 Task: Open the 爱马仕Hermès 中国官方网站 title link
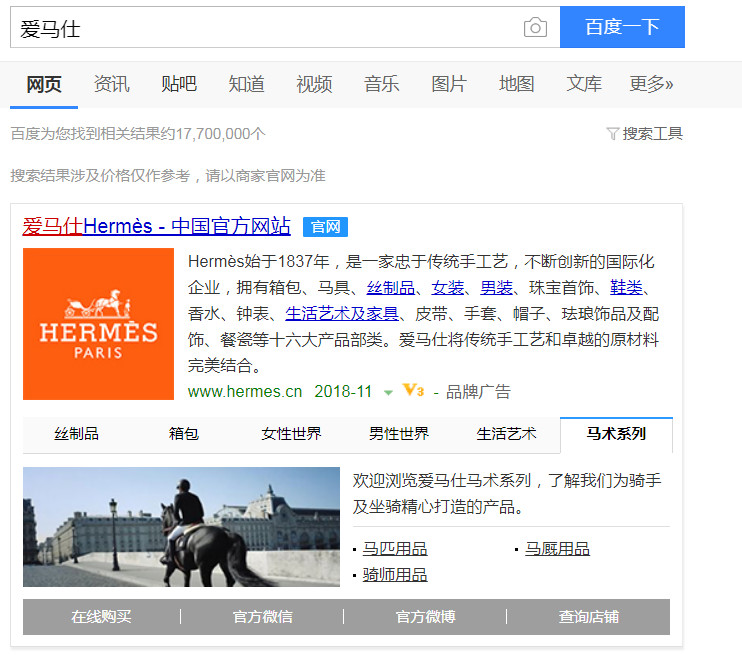point(157,226)
